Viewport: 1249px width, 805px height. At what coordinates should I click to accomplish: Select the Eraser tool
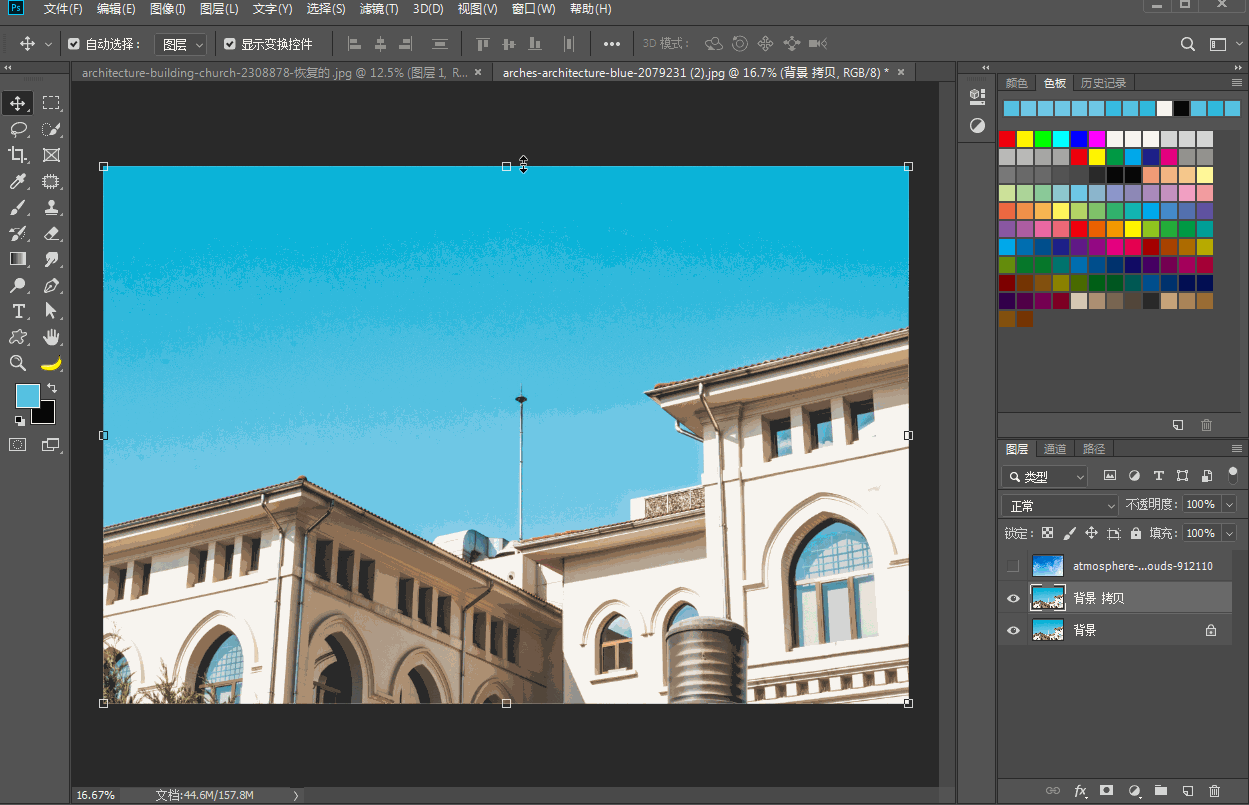pyautogui.click(x=51, y=233)
